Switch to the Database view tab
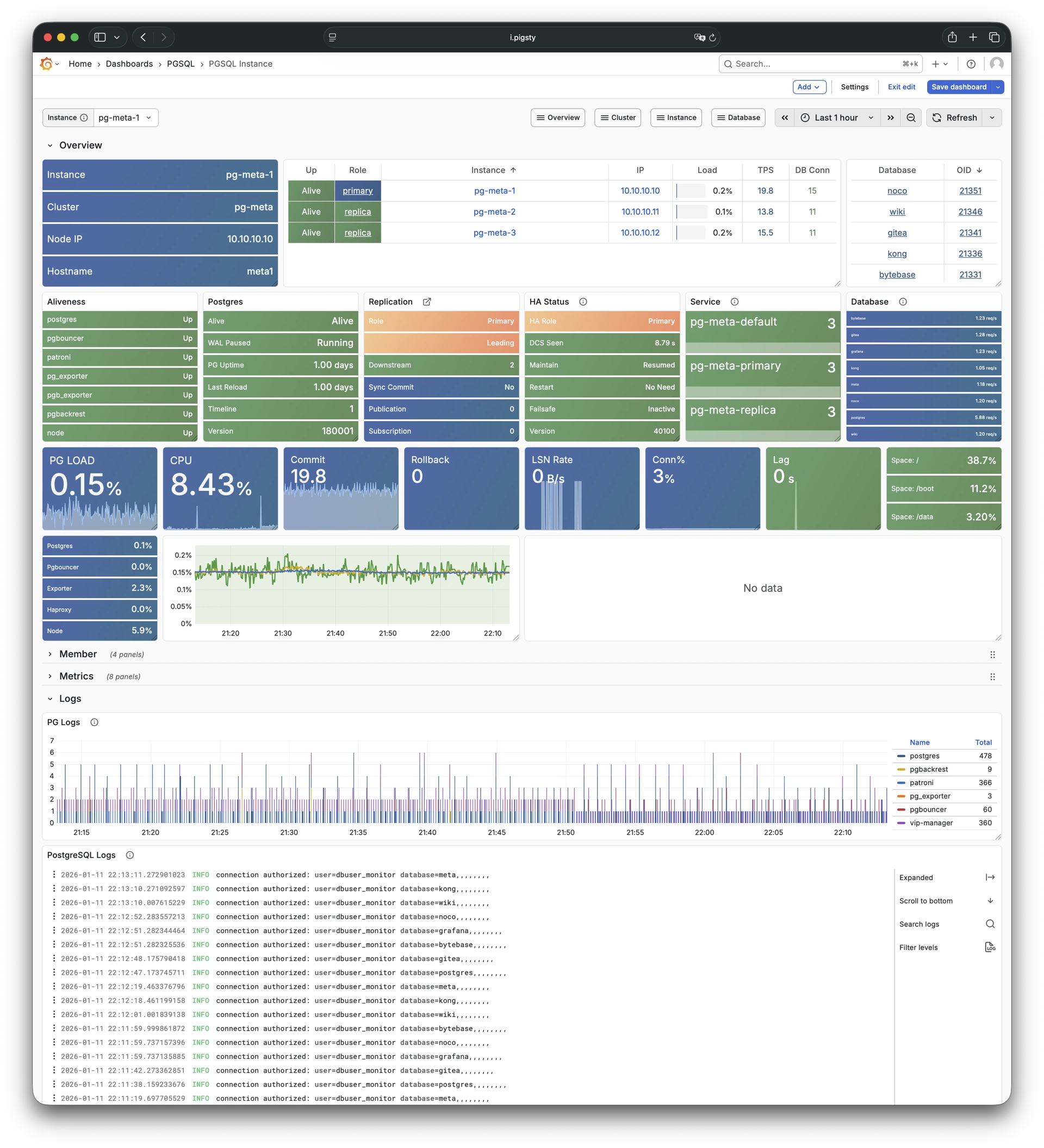 738,117
